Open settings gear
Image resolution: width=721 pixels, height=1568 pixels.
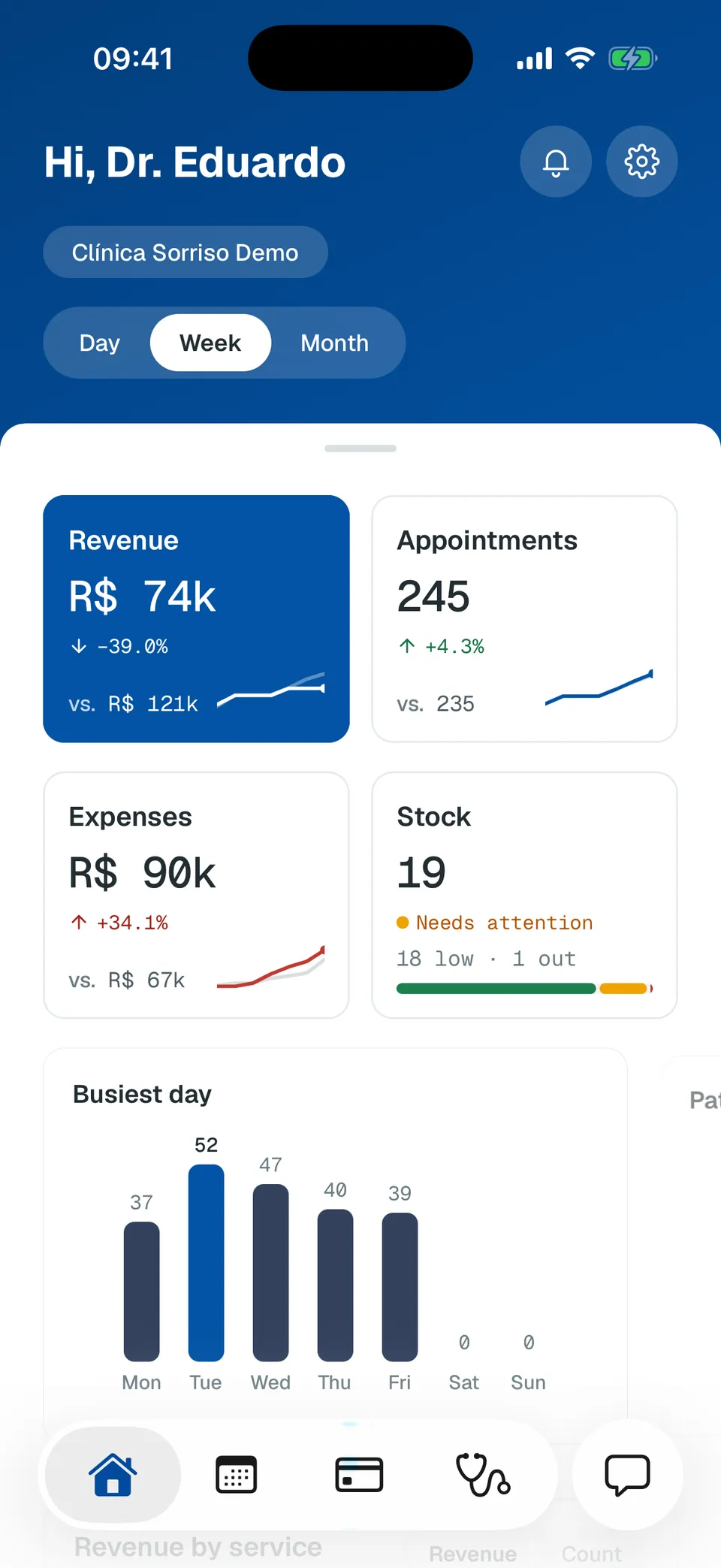click(x=642, y=162)
